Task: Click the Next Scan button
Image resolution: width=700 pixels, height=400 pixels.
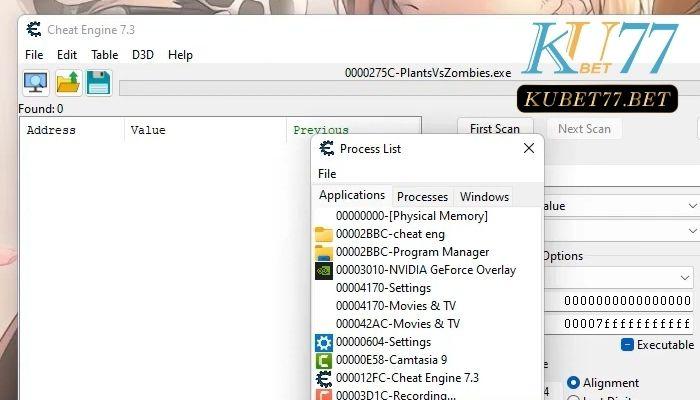Action: (584, 129)
